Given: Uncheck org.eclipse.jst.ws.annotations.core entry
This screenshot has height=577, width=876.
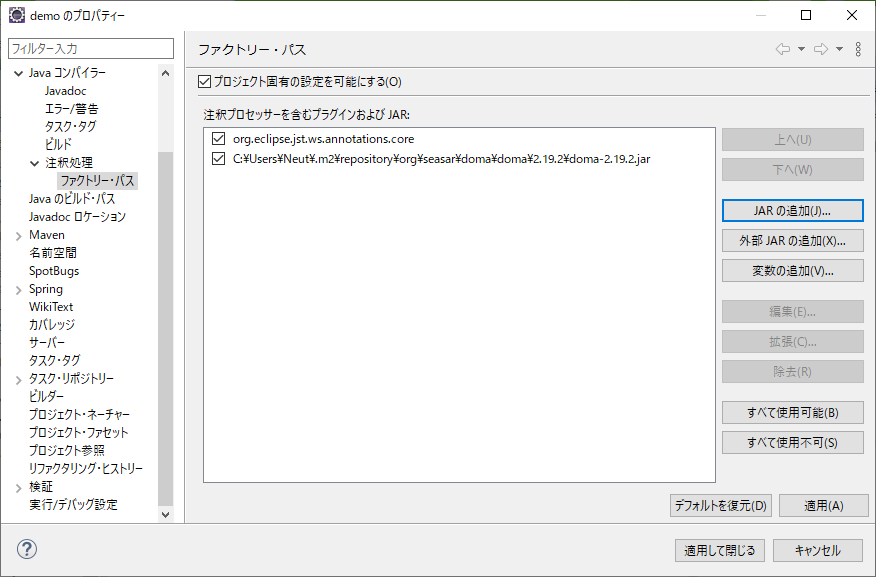Looking at the screenshot, I should tap(218, 139).
